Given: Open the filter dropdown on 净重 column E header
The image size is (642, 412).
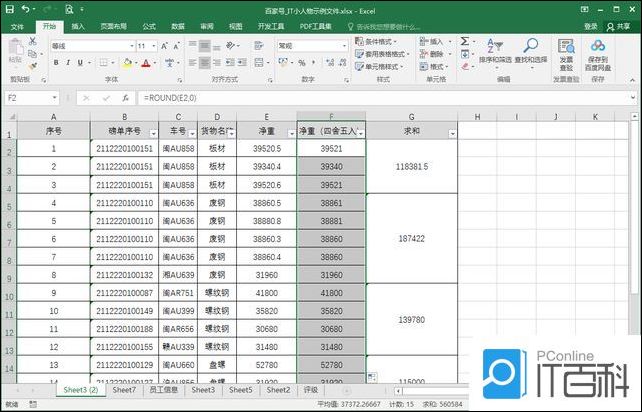Looking at the screenshot, I should [292, 133].
